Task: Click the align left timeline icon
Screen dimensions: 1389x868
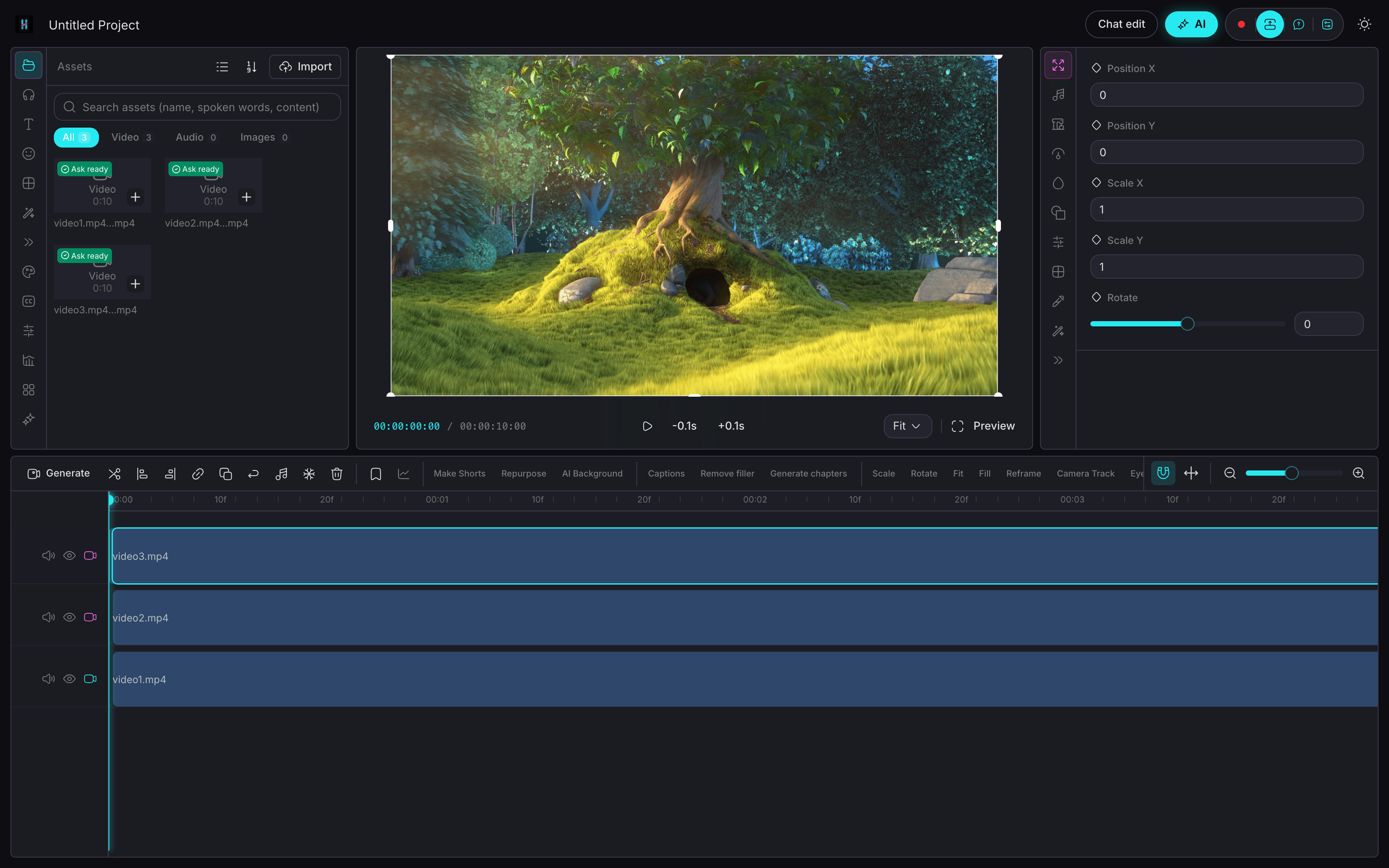Action: click(x=142, y=473)
